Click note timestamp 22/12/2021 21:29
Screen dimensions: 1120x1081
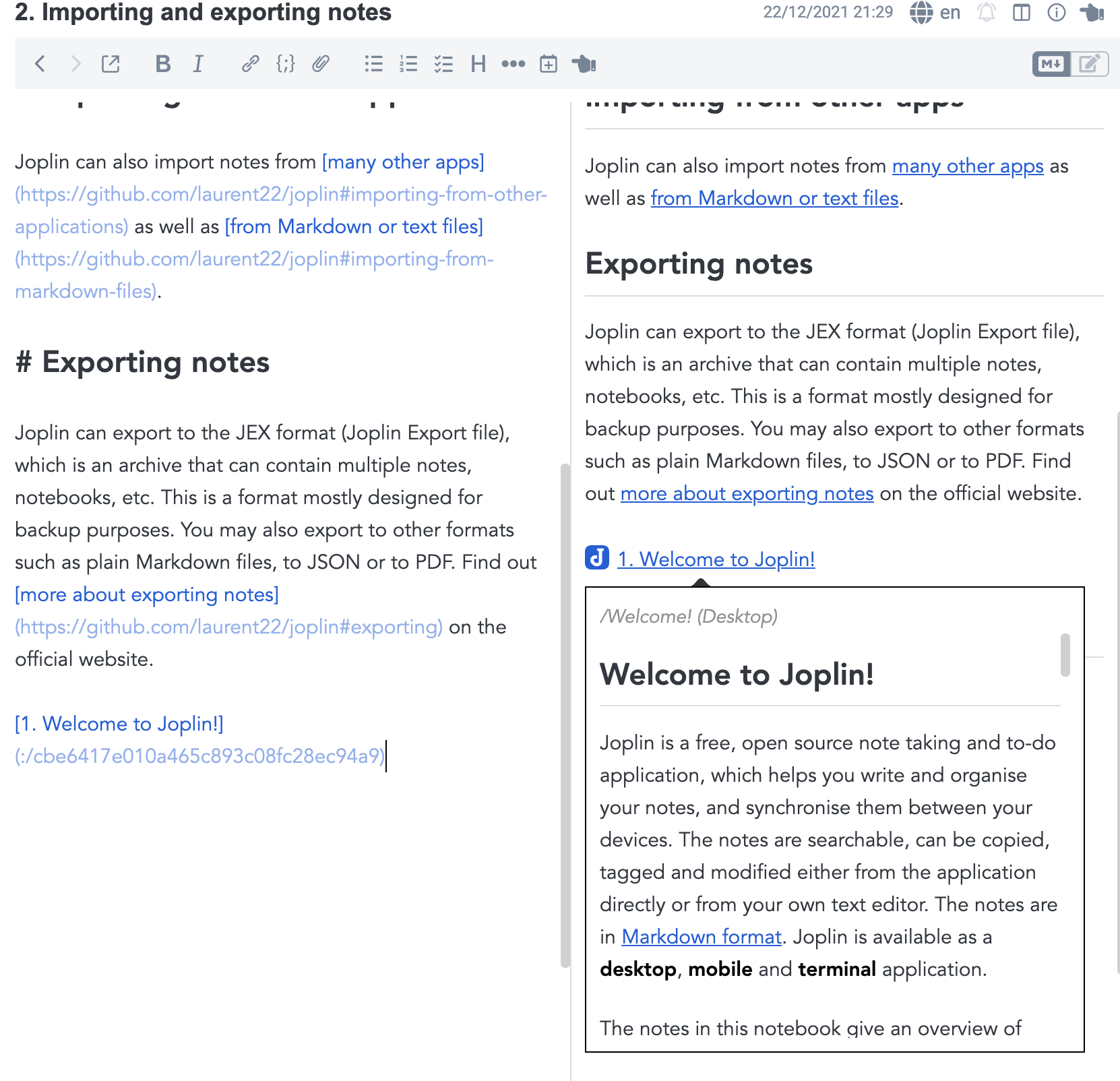pyautogui.click(x=828, y=12)
